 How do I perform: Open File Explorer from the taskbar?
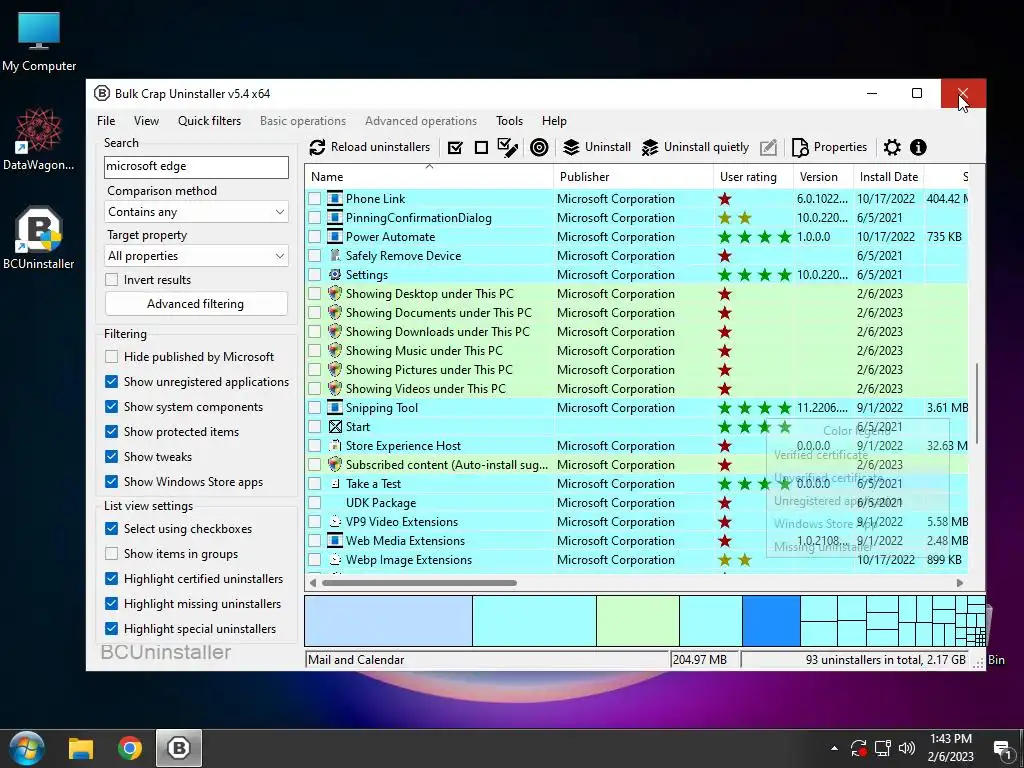pyautogui.click(x=81, y=748)
